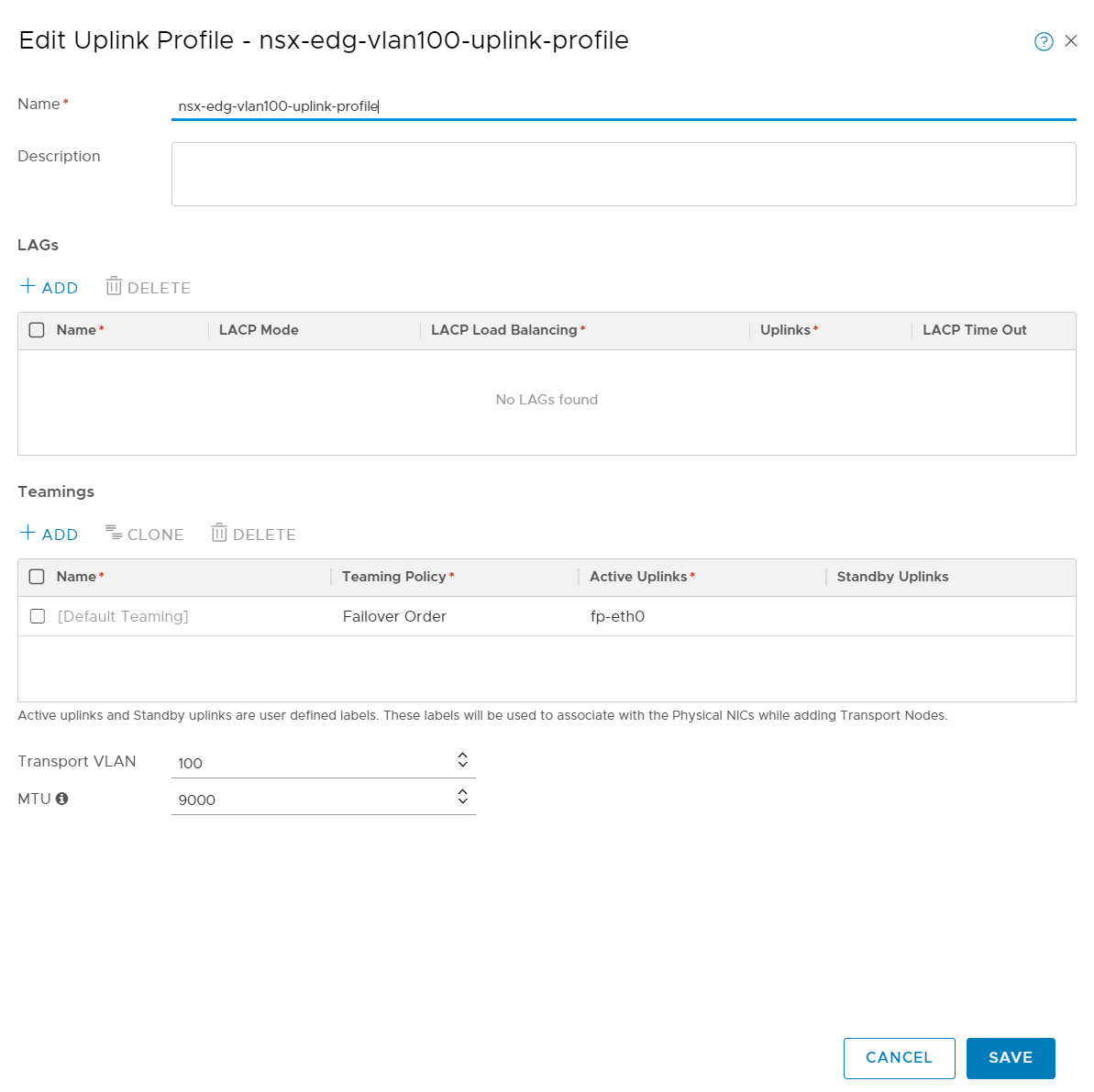Click the LACP Load Balancing column header

point(504,330)
